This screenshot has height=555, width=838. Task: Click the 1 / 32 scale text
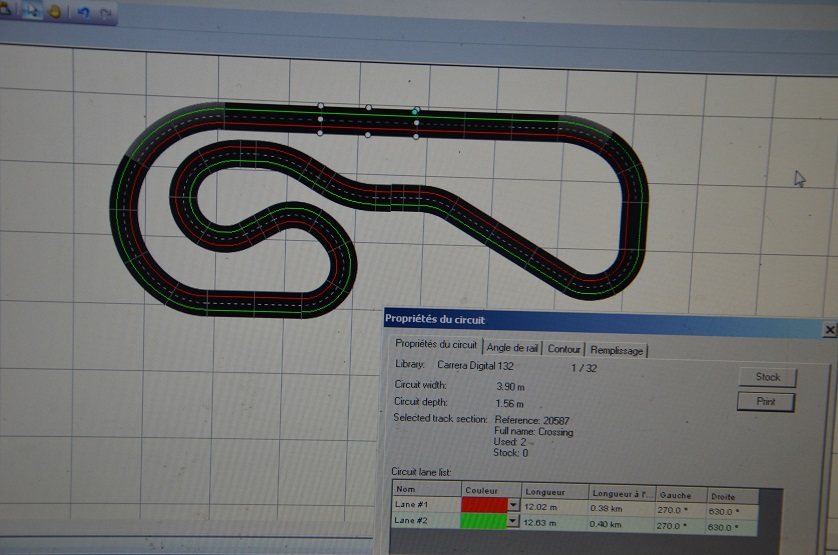click(584, 368)
